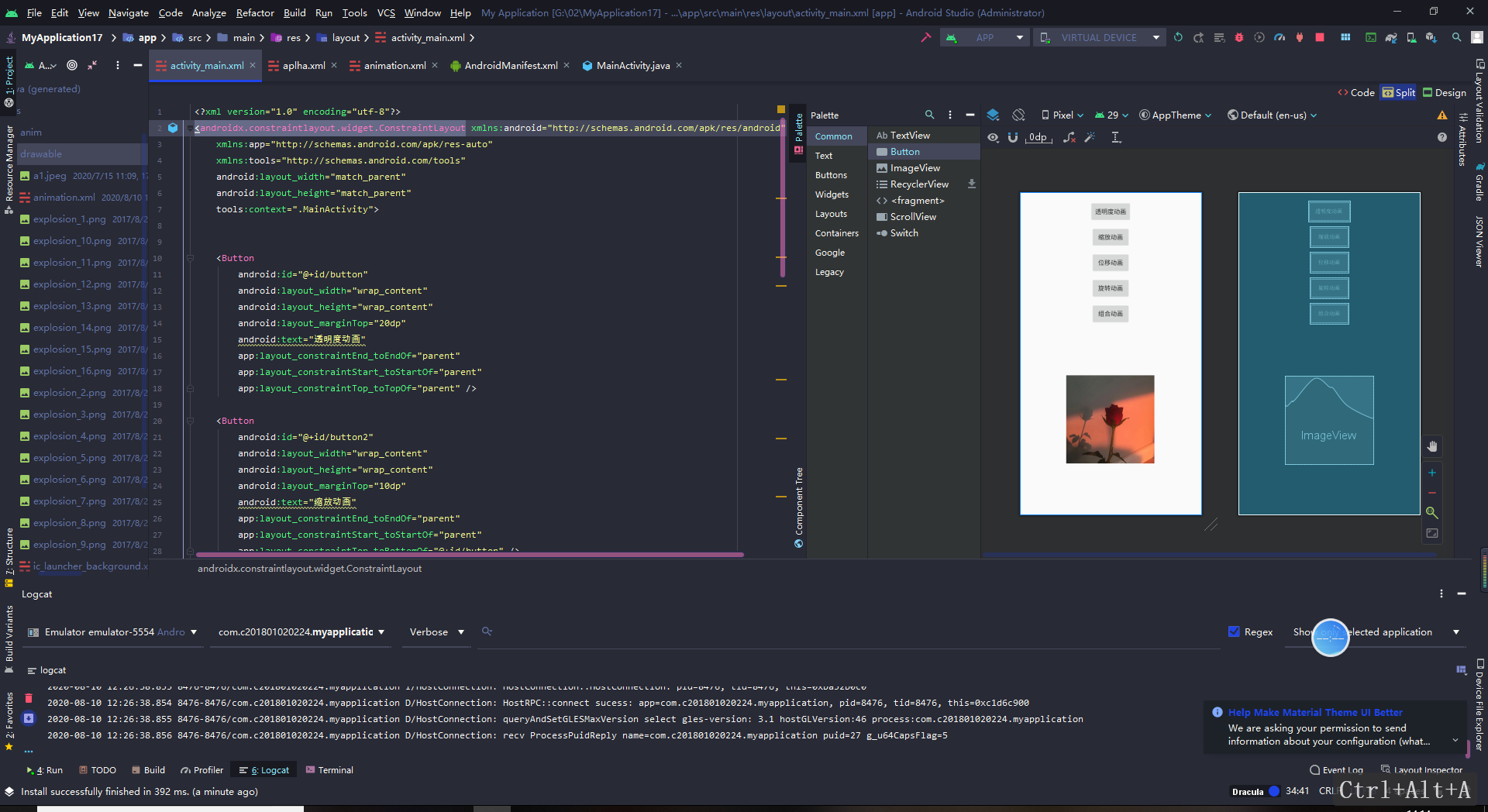Open the API 29 version dropdown
The height and width of the screenshot is (812, 1488).
pyautogui.click(x=1111, y=115)
